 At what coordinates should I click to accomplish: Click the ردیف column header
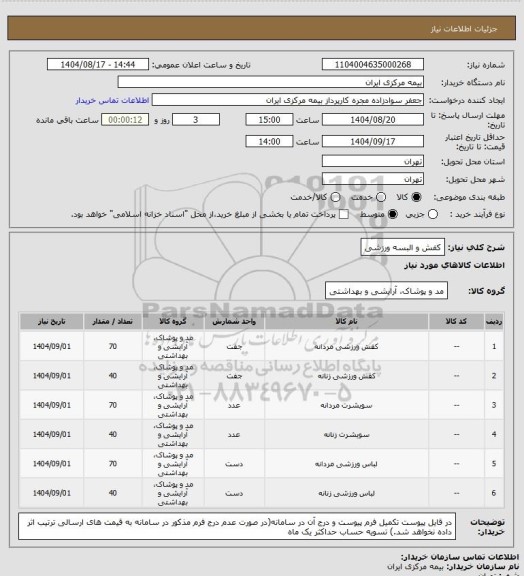click(494, 321)
